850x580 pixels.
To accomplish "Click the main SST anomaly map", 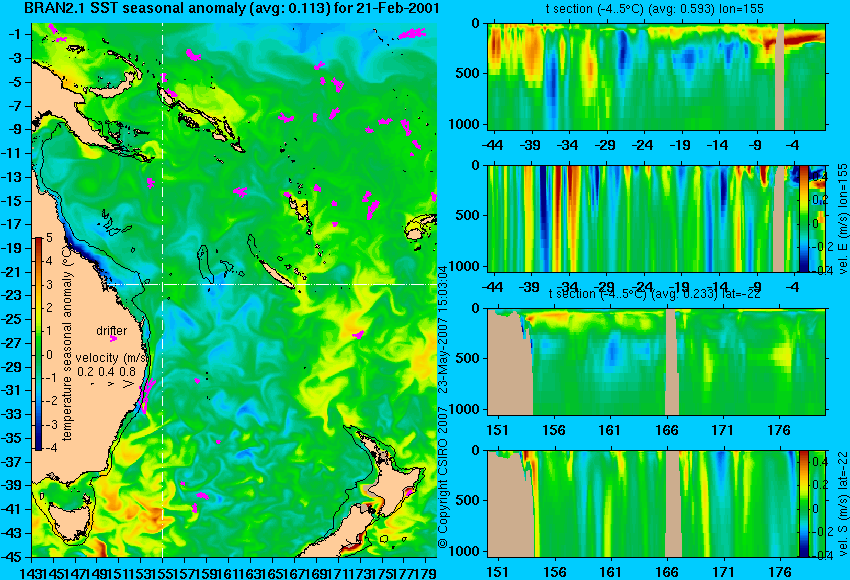I will pos(234,290).
